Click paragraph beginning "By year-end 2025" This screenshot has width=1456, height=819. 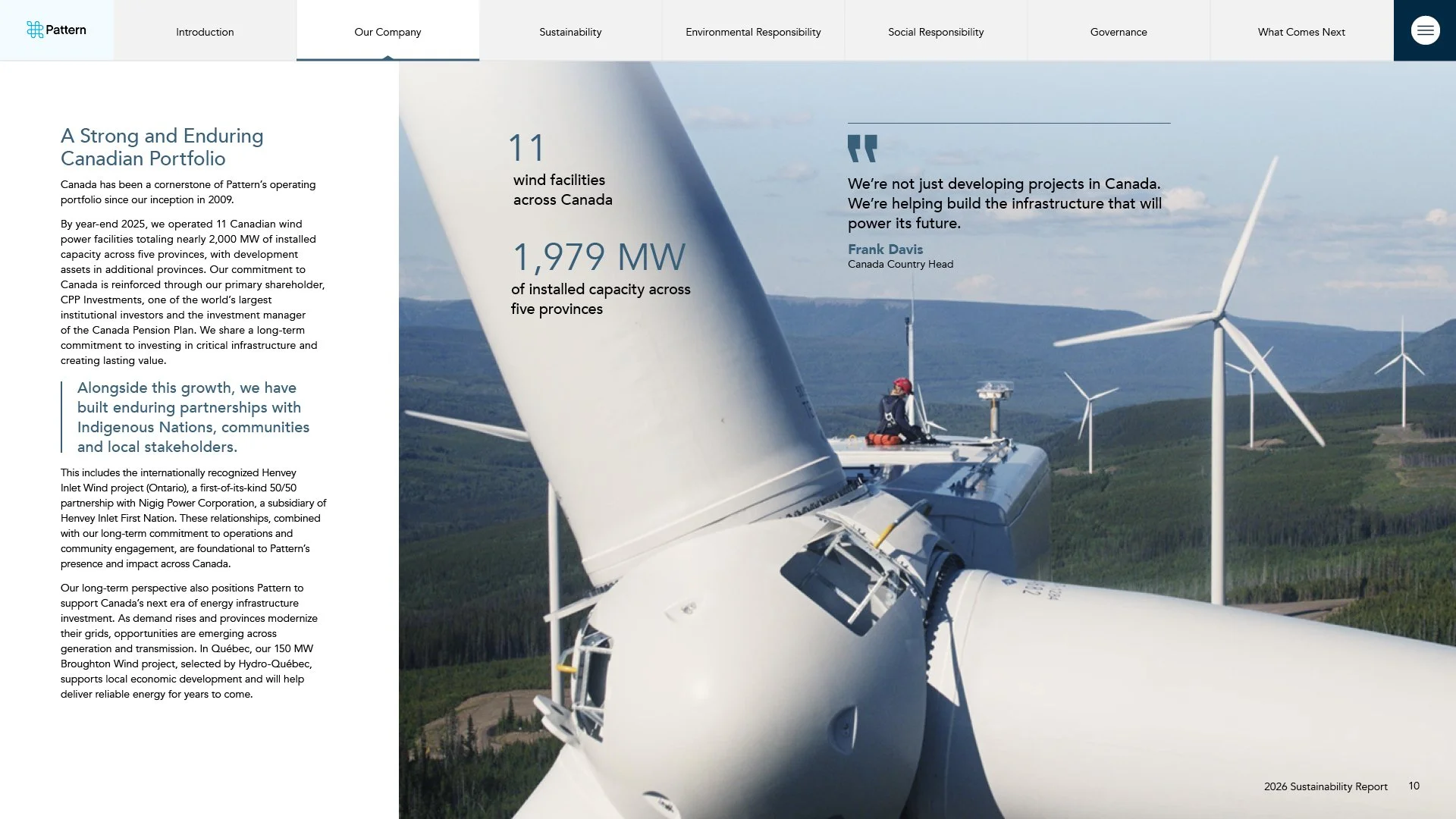[x=193, y=292]
